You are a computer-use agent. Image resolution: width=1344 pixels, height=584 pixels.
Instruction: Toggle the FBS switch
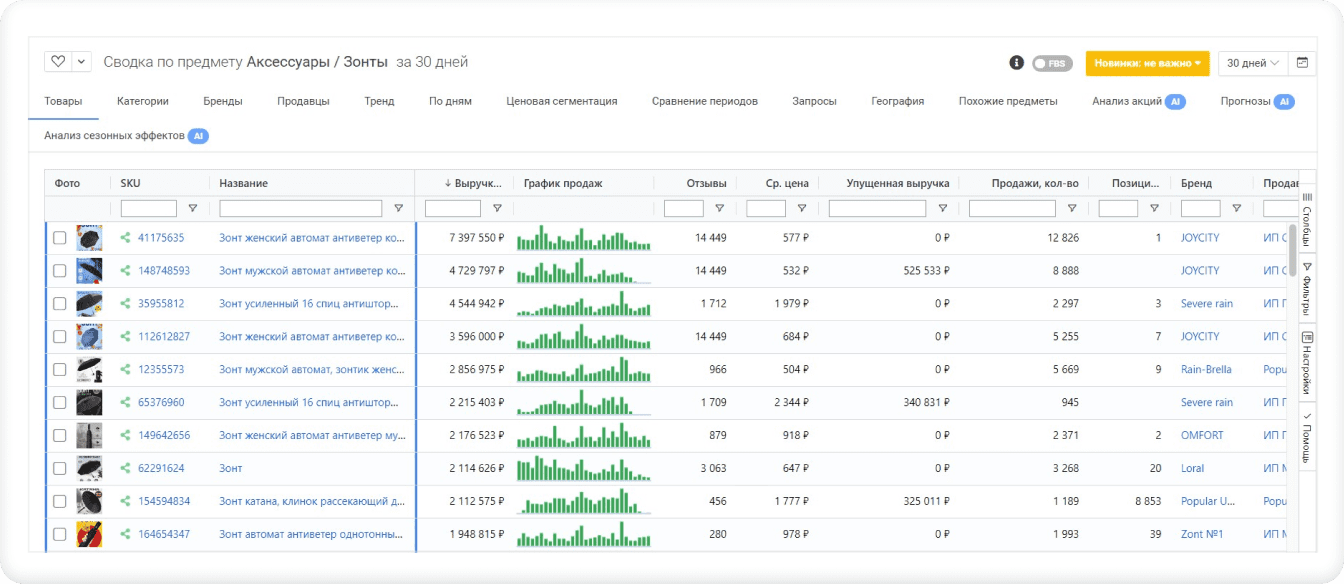(1052, 63)
